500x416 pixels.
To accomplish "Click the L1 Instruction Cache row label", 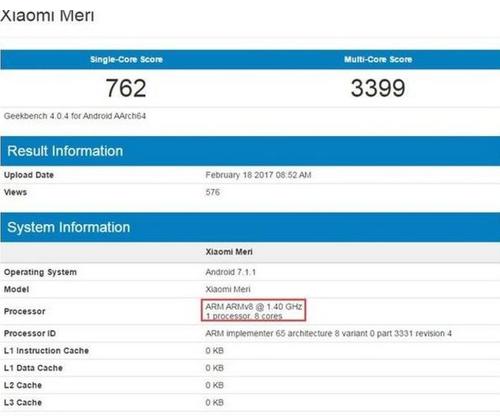I will point(46,351).
